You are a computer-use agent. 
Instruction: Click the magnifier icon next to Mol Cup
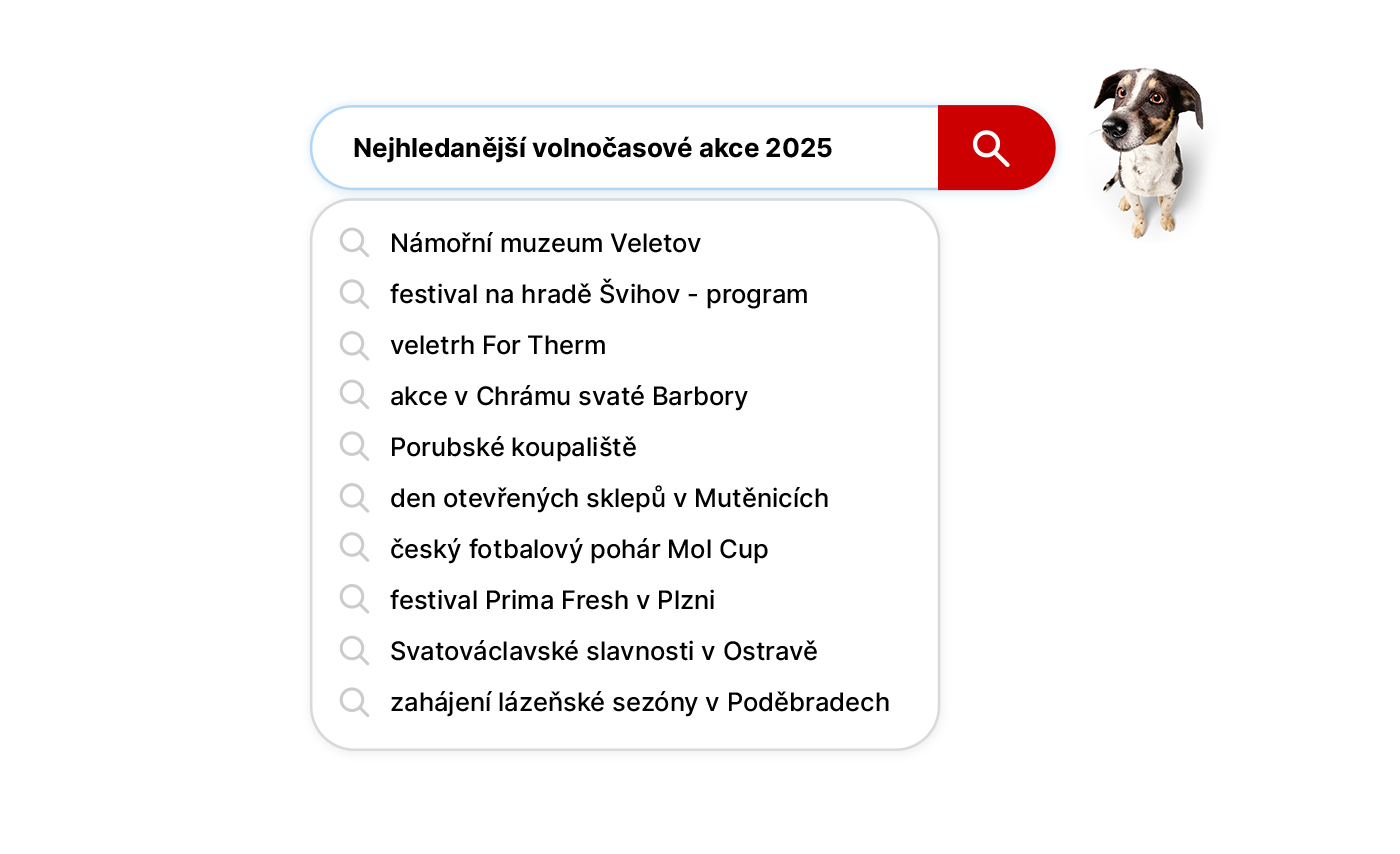(x=354, y=549)
